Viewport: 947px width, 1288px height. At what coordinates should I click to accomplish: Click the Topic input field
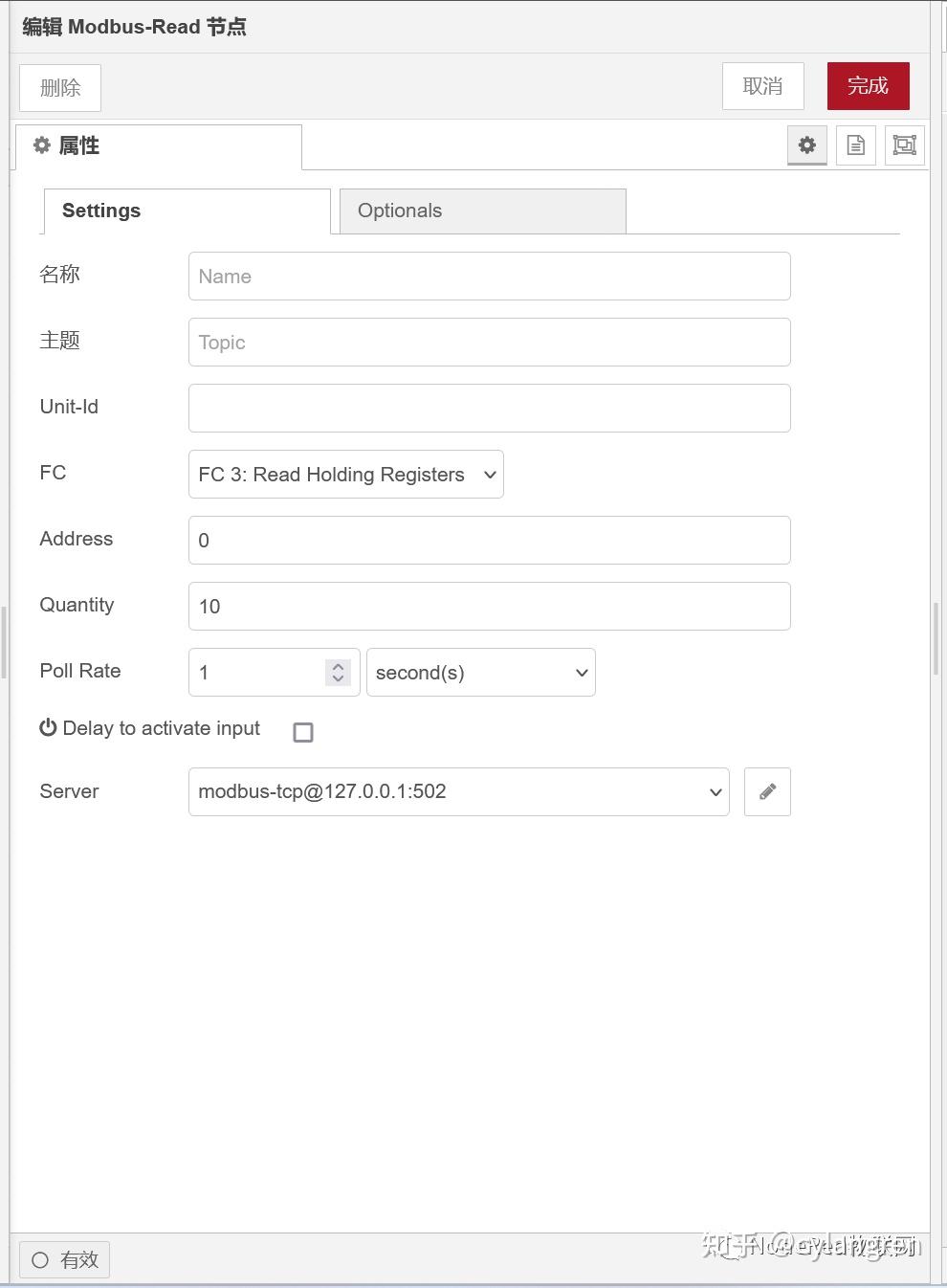tap(489, 342)
